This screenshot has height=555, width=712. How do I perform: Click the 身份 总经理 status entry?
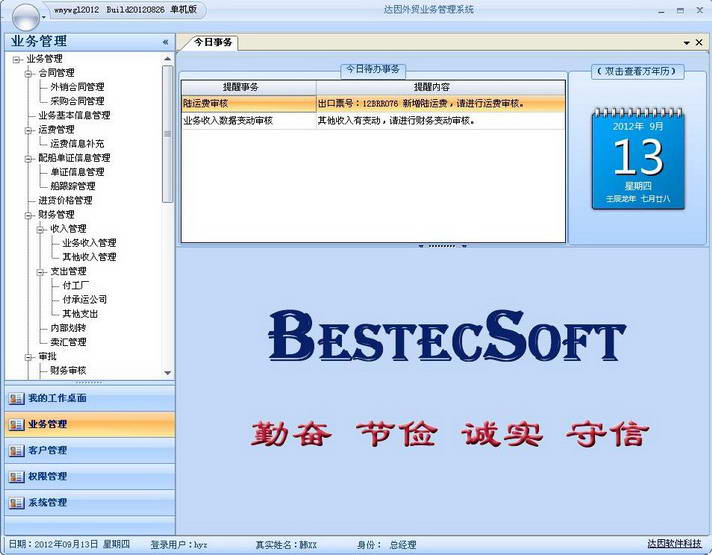[x=386, y=544]
